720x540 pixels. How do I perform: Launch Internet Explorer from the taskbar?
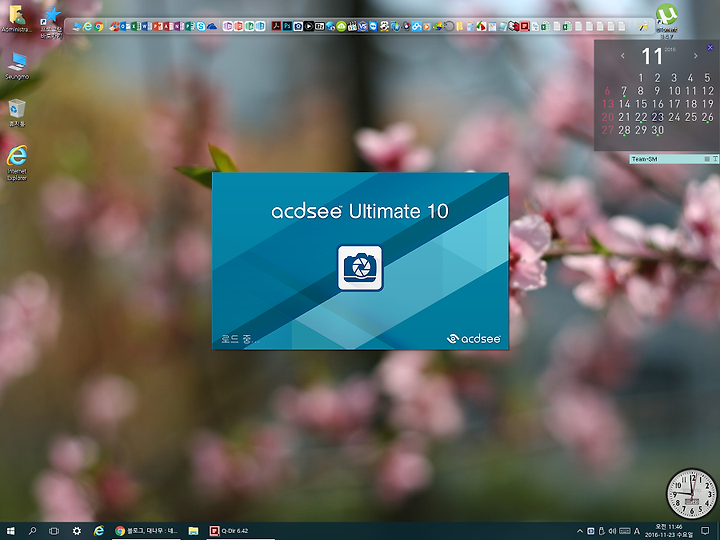99,531
